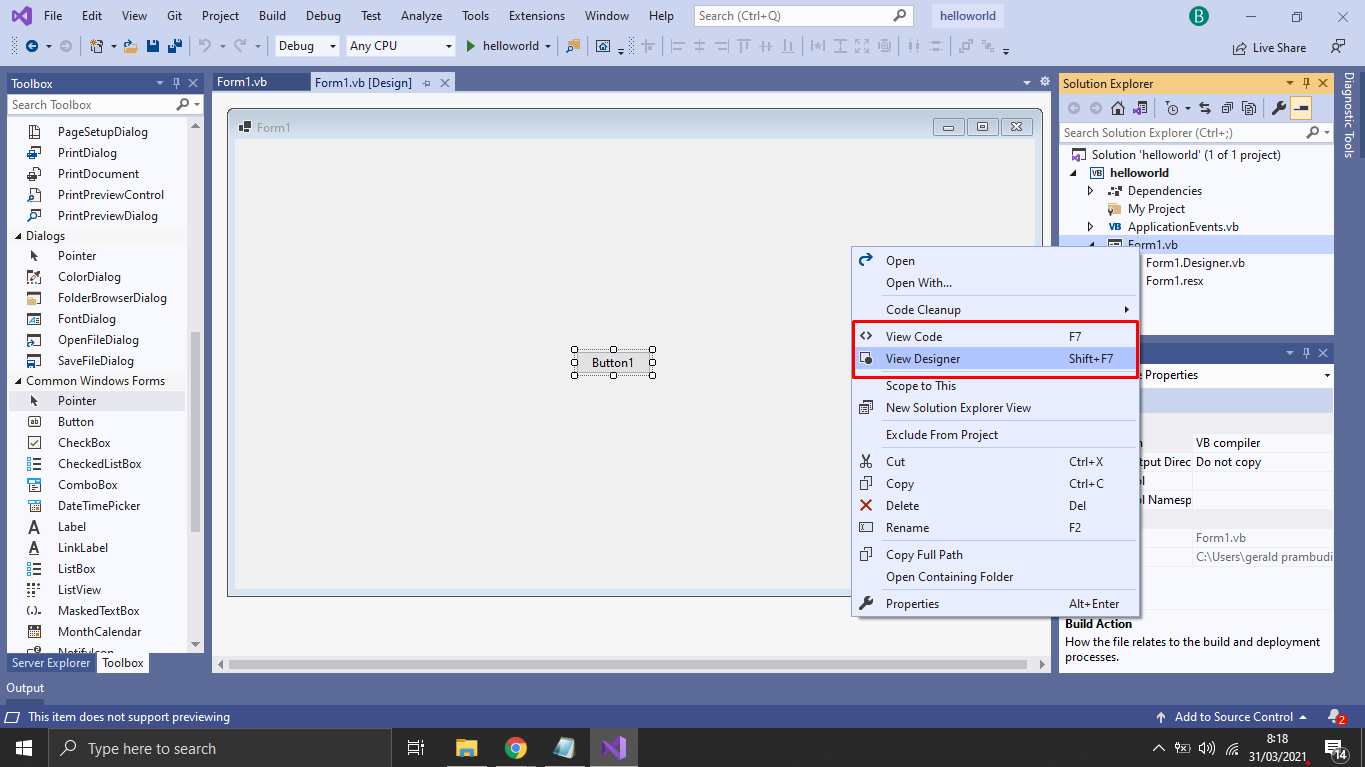The width and height of the screenshot is (1365, 767).
Task: Choose View Code from the context menu
Action: point(912,336)
